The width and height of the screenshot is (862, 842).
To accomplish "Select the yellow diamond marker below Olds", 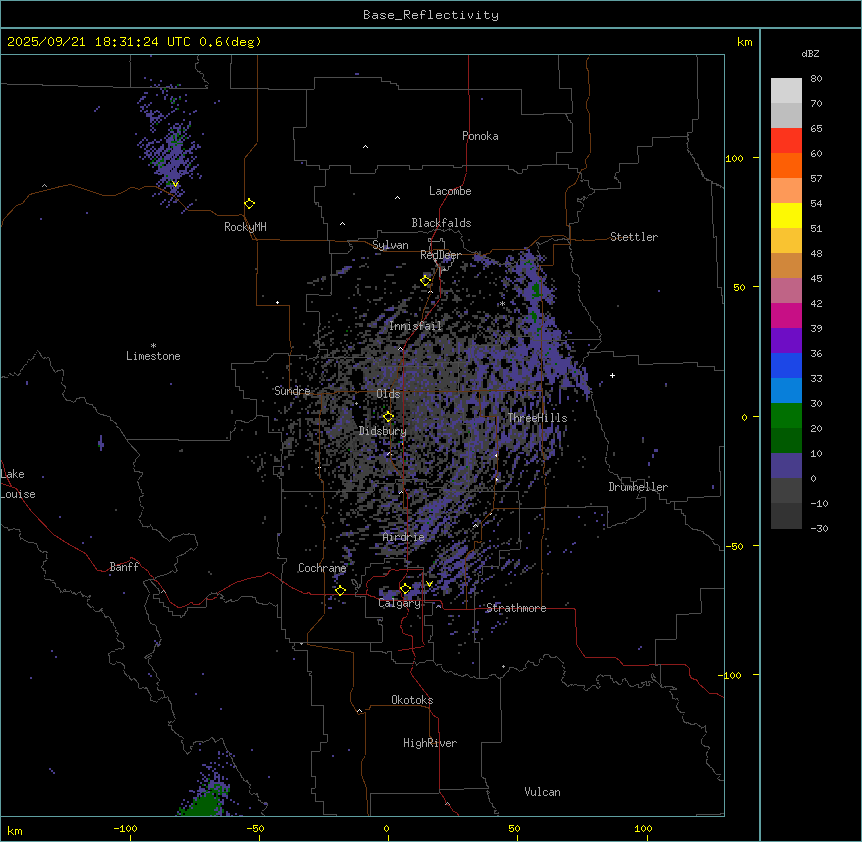I will click(x=389, y=416).
